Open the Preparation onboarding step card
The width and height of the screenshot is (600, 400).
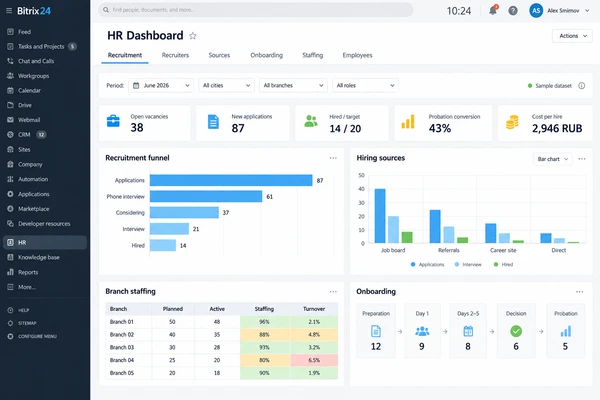(376, 331)
